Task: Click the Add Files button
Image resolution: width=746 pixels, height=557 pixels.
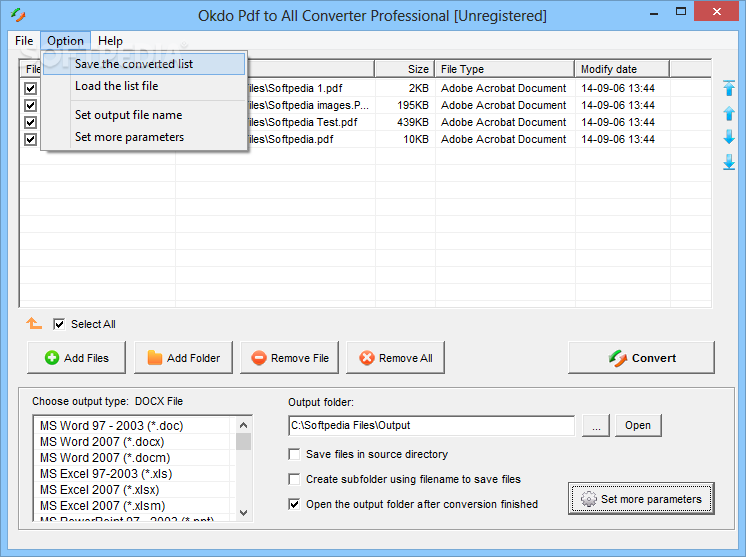Action: coord(77,358)
